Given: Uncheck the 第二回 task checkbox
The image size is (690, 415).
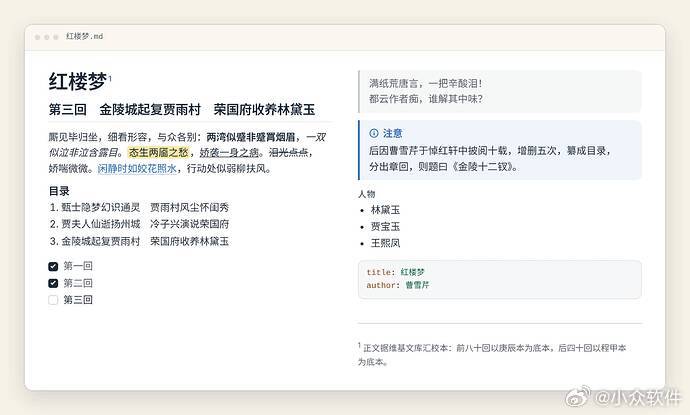Looking at the screenshot, I should [x=53, y=283].
